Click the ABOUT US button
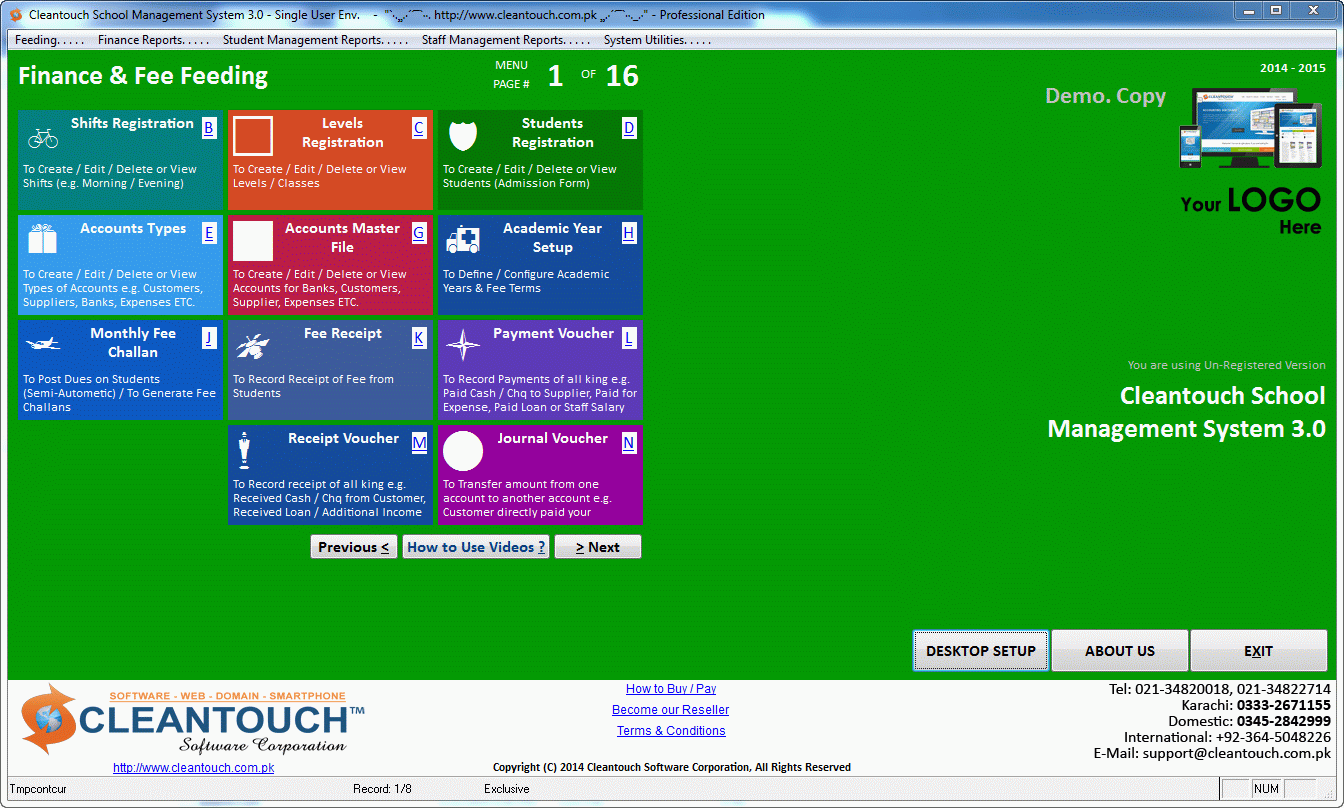Viewport: 1344px width, 808px height. 1120,651
